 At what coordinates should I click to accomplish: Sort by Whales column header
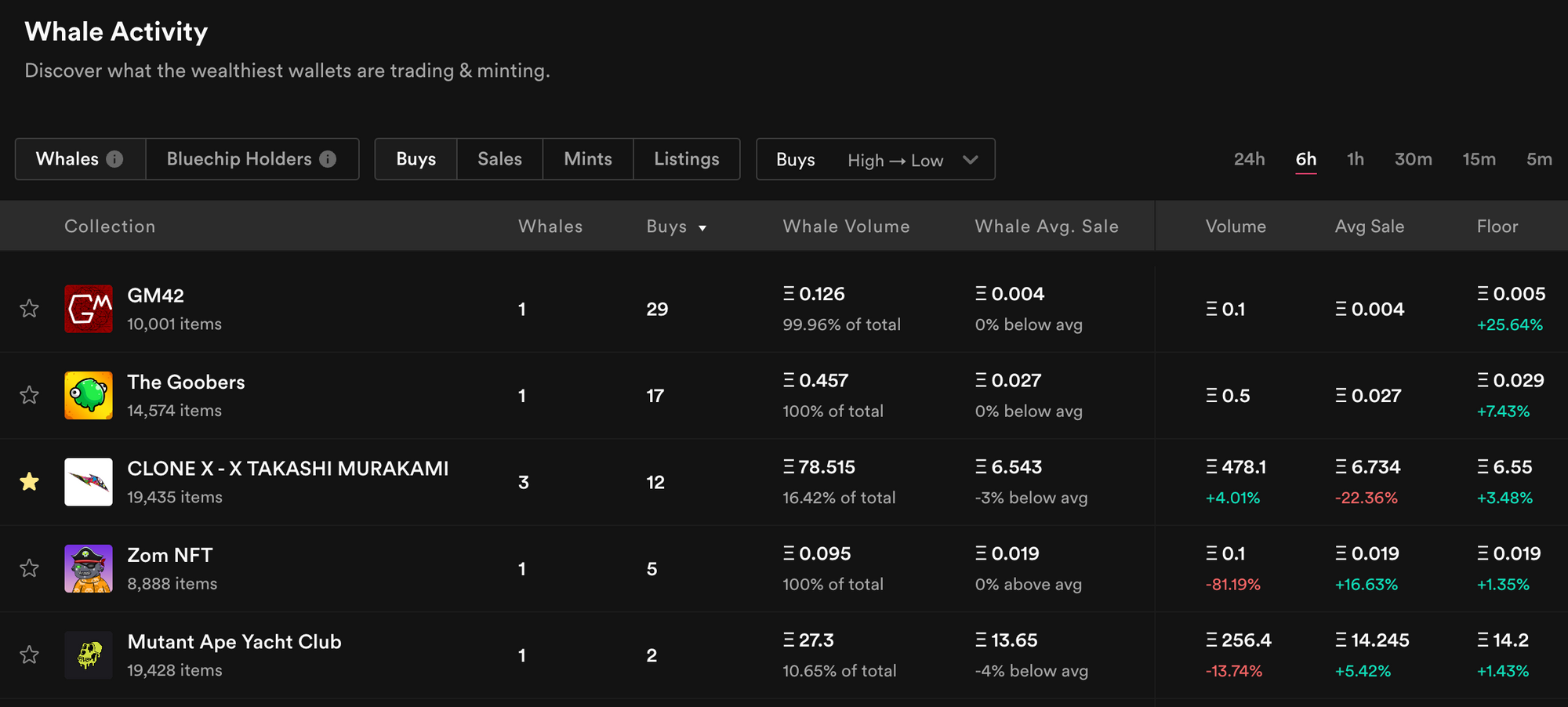pos(550,227)
